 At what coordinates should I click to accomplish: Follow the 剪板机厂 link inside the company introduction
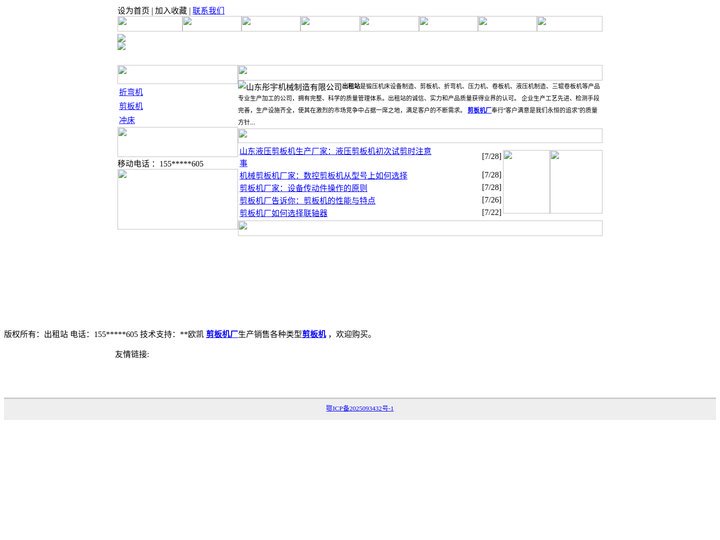coord(479,110)
